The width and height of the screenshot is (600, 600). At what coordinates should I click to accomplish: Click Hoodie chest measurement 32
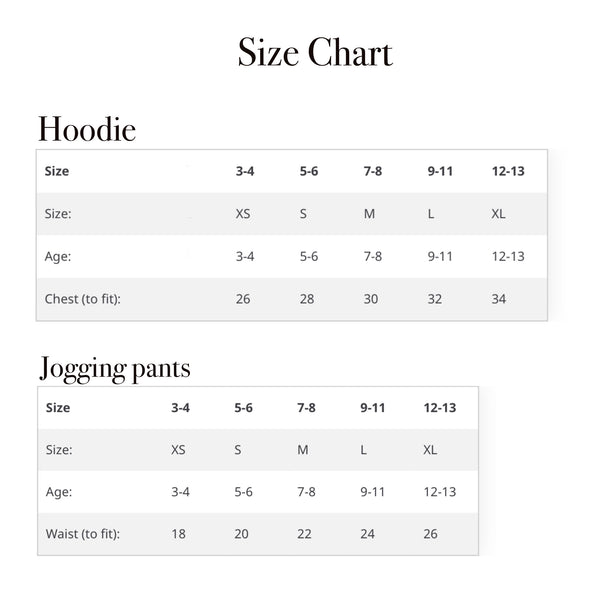(x=435, y=299)
